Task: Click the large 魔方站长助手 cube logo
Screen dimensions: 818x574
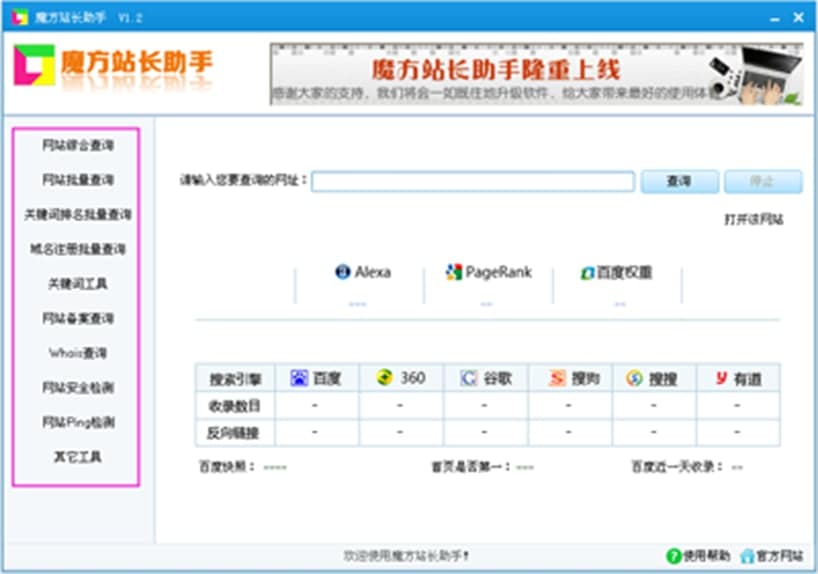Action: pyautogui.click(x=34, y=65)
